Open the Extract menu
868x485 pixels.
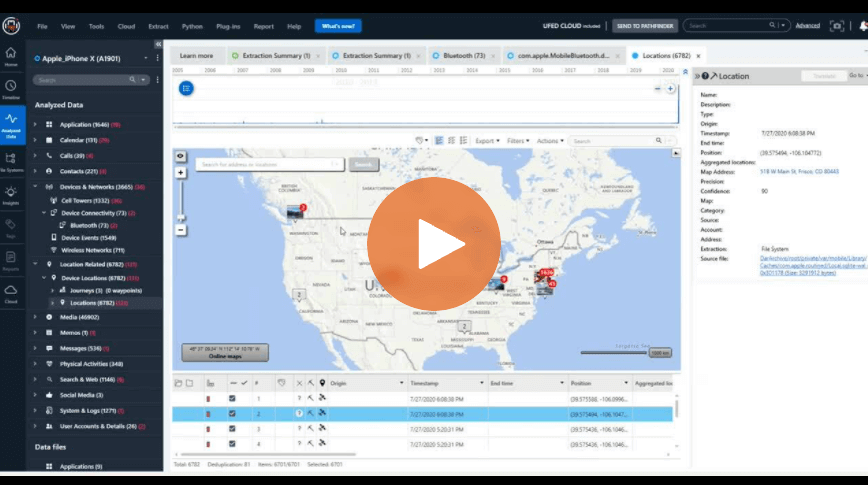tap(158, 26)
